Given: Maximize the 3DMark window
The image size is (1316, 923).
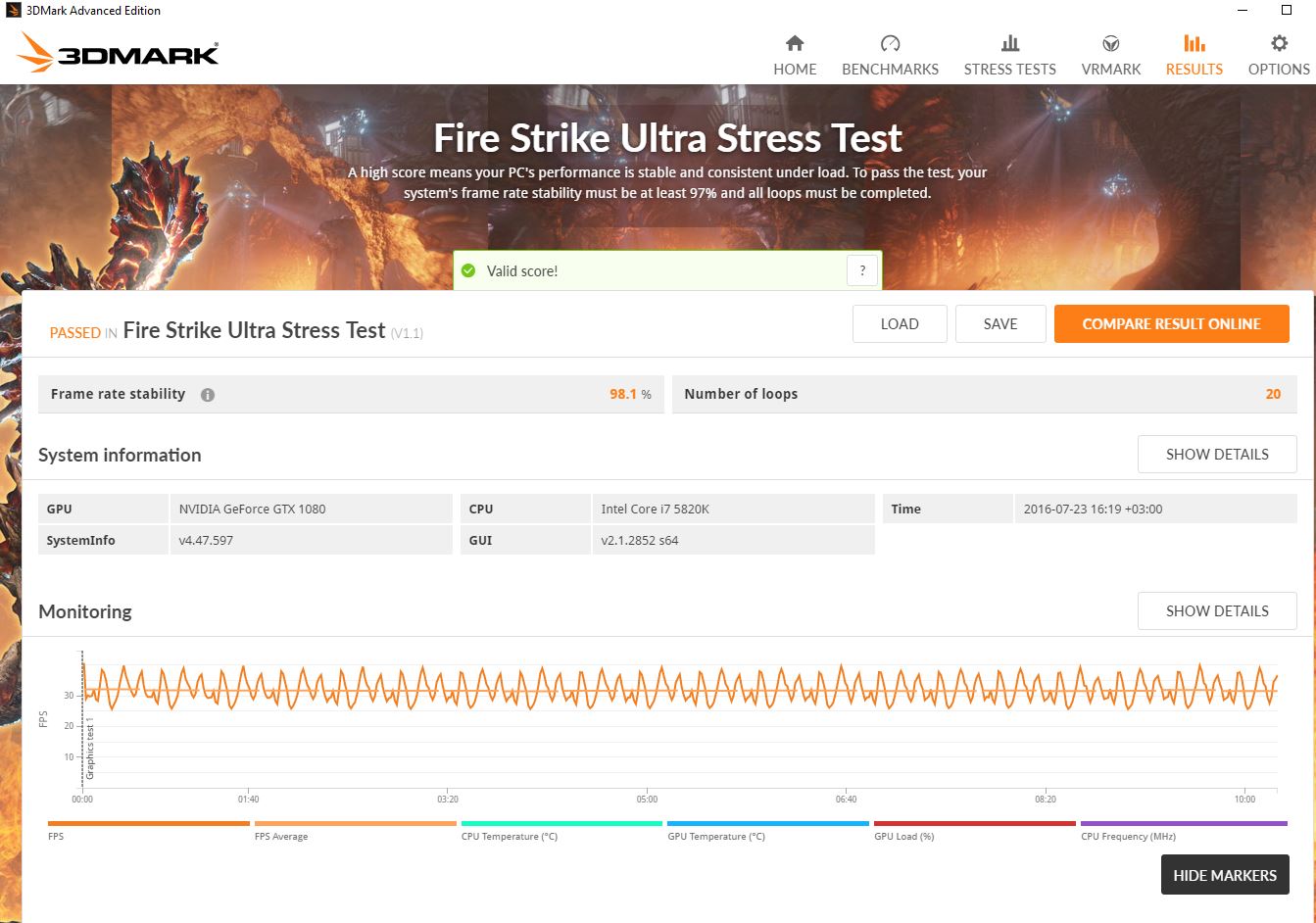Looking at the screenshot, I should pyautogui.click(x=1287, y=10).
